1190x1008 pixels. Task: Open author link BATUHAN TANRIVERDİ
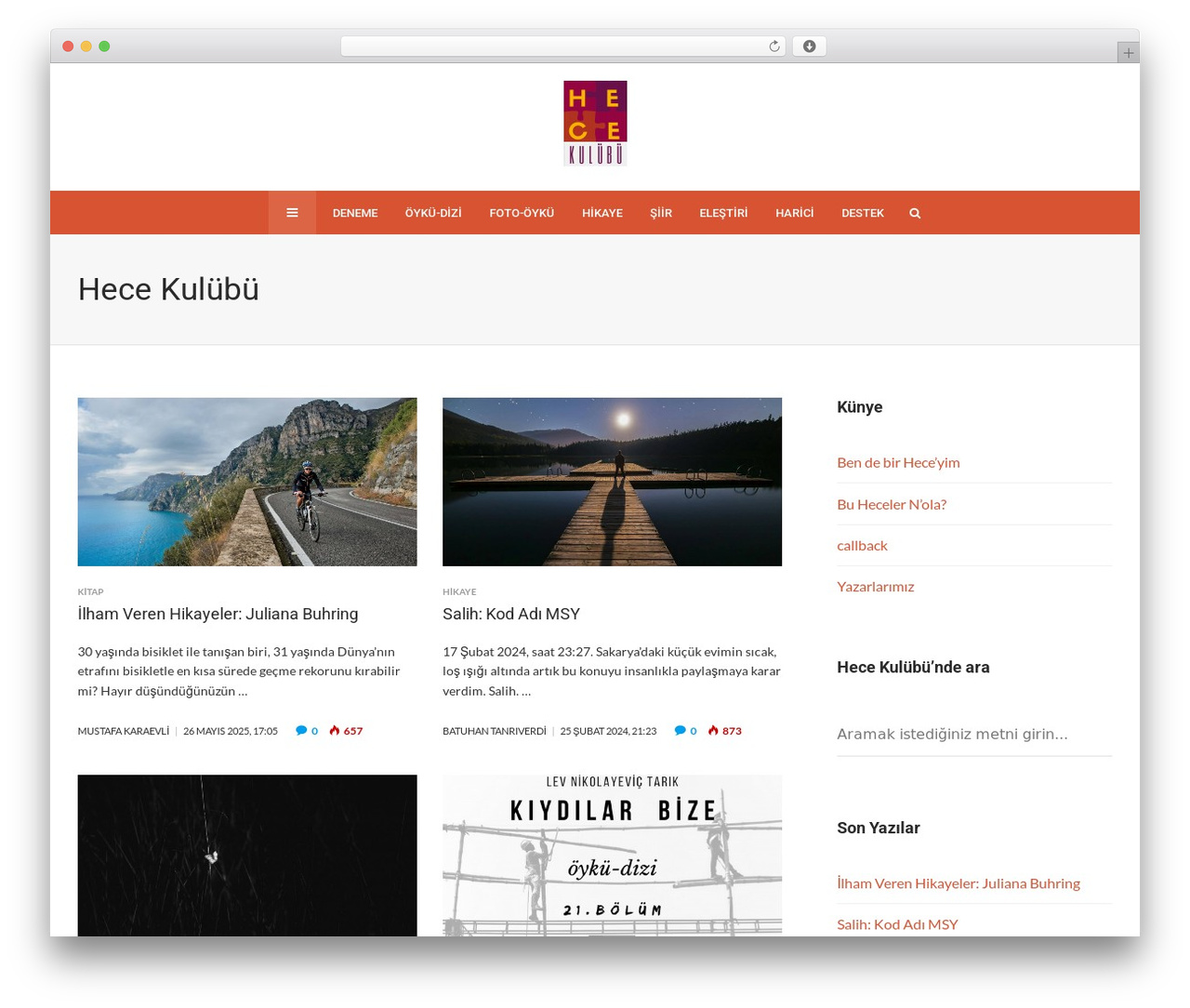tap(495, 731)
